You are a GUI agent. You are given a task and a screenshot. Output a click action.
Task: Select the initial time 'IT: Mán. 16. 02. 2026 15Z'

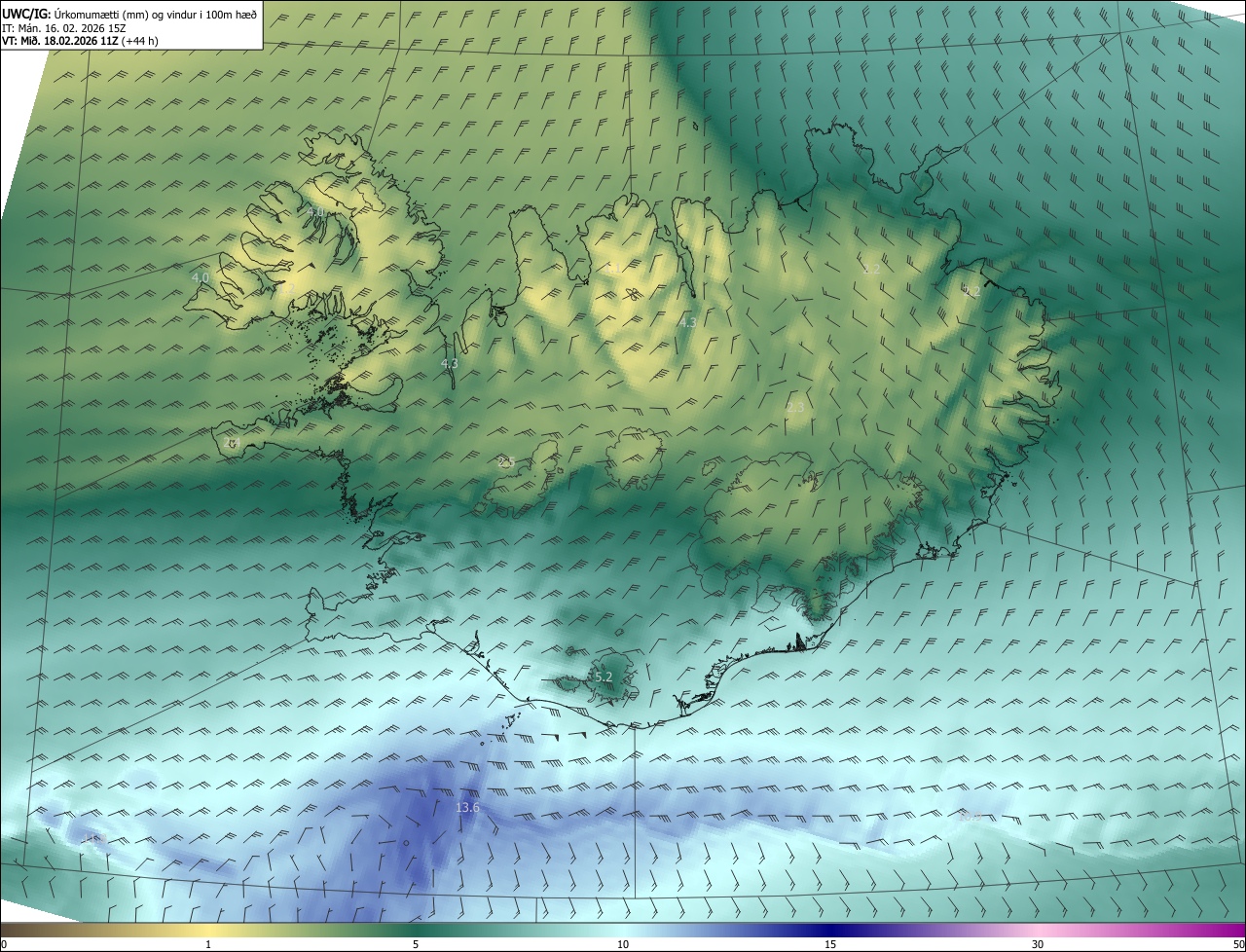click(63, 27)
